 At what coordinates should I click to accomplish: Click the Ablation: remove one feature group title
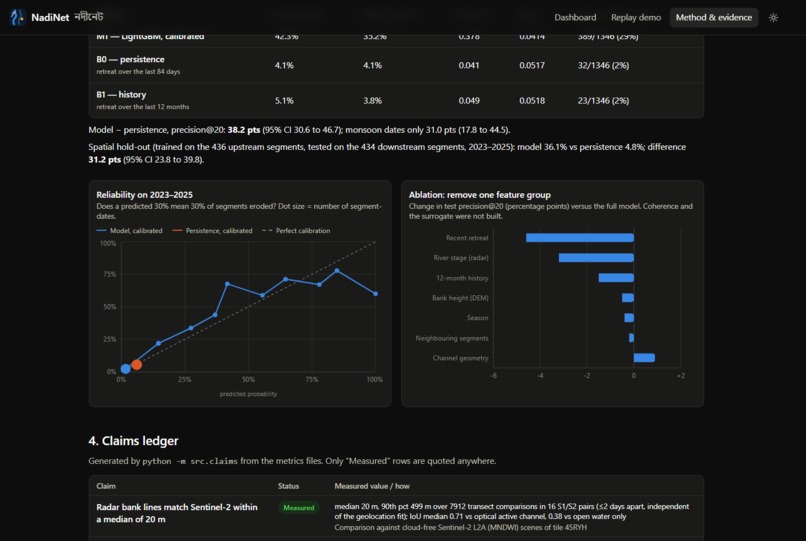pyautogui.click(x=480, y=195)
